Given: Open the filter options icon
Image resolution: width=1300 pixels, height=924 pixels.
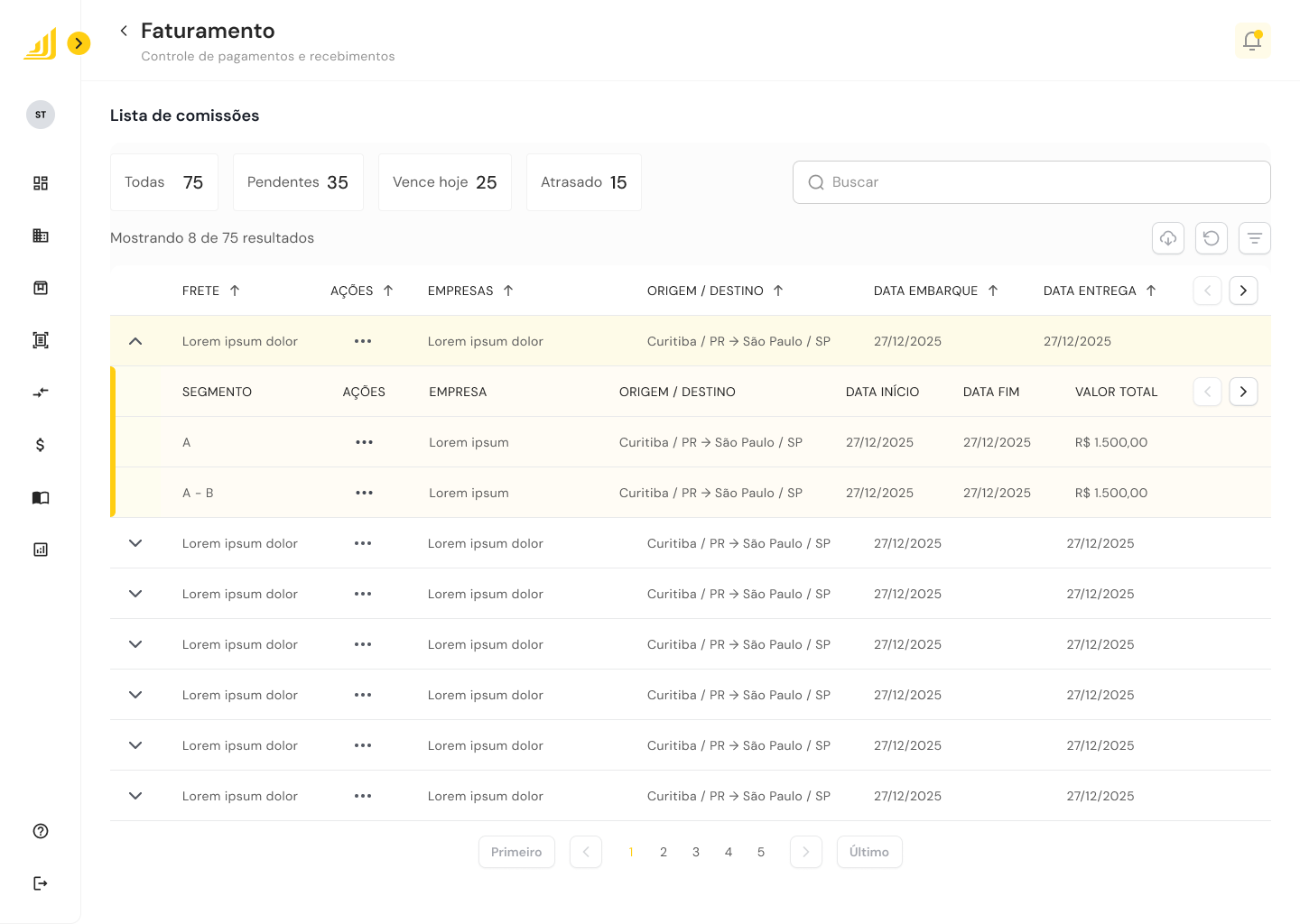Looking at the screenshot, I should [1255, 238].
